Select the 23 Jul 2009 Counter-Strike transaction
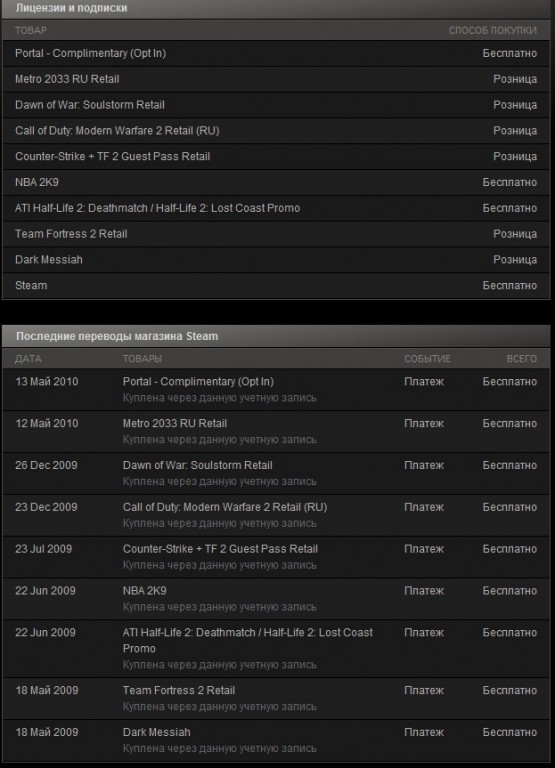Screen dimensions: 555x768 [x=276, y=557]
